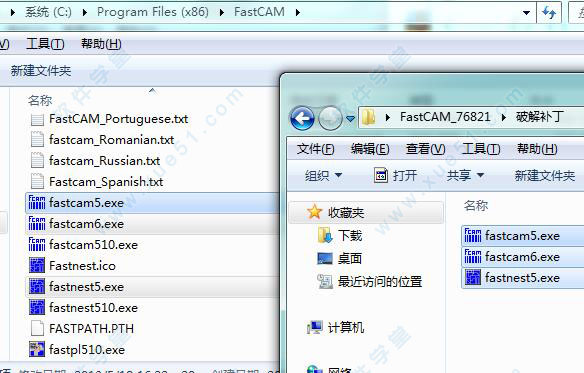This screenshot has width=584, height=373.
Task: Click Program Files (x86) breadcrumb
Action: pos(153,12)
